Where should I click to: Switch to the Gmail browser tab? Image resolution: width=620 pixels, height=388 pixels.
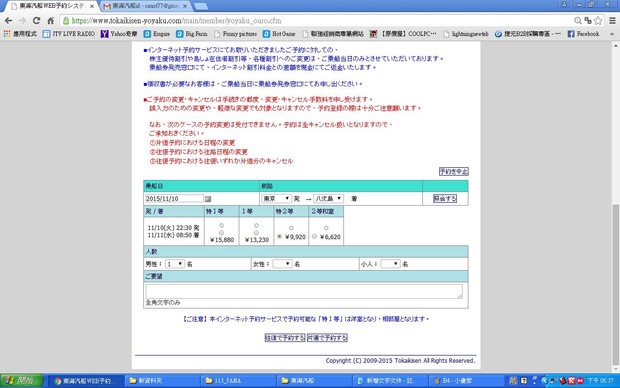point(144,6)
